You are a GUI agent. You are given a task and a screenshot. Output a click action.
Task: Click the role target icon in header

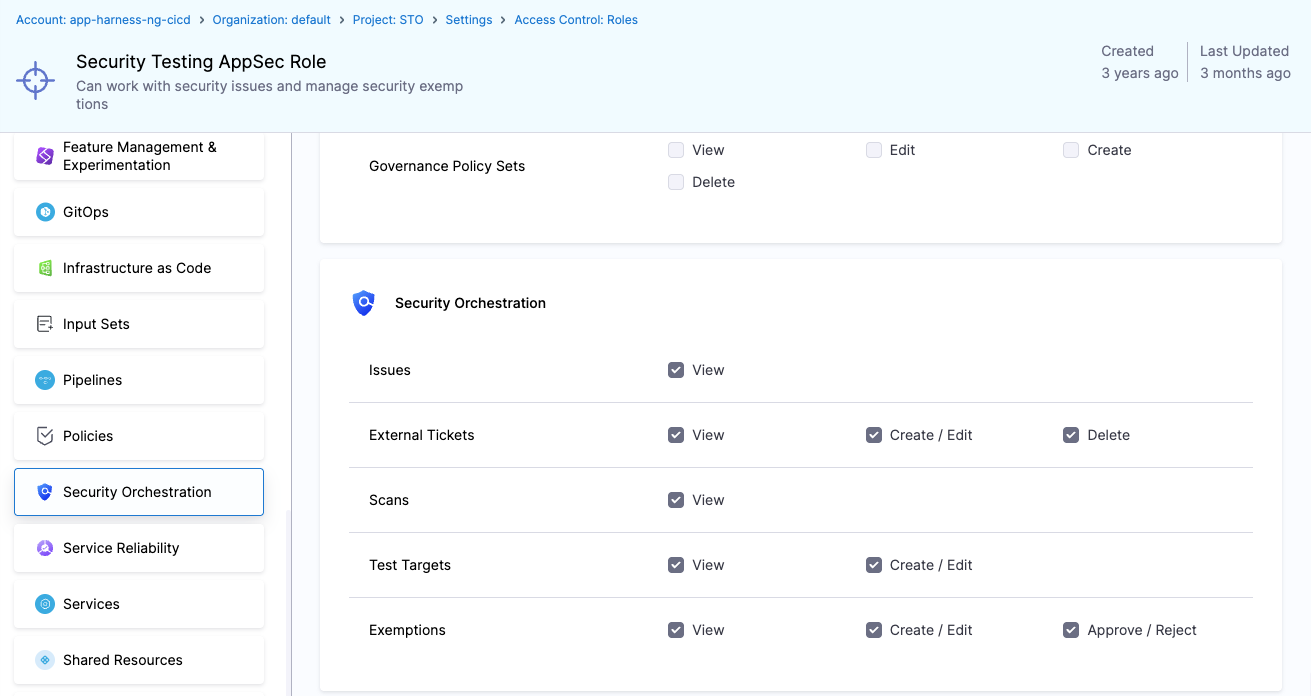[x=36, y=80]
